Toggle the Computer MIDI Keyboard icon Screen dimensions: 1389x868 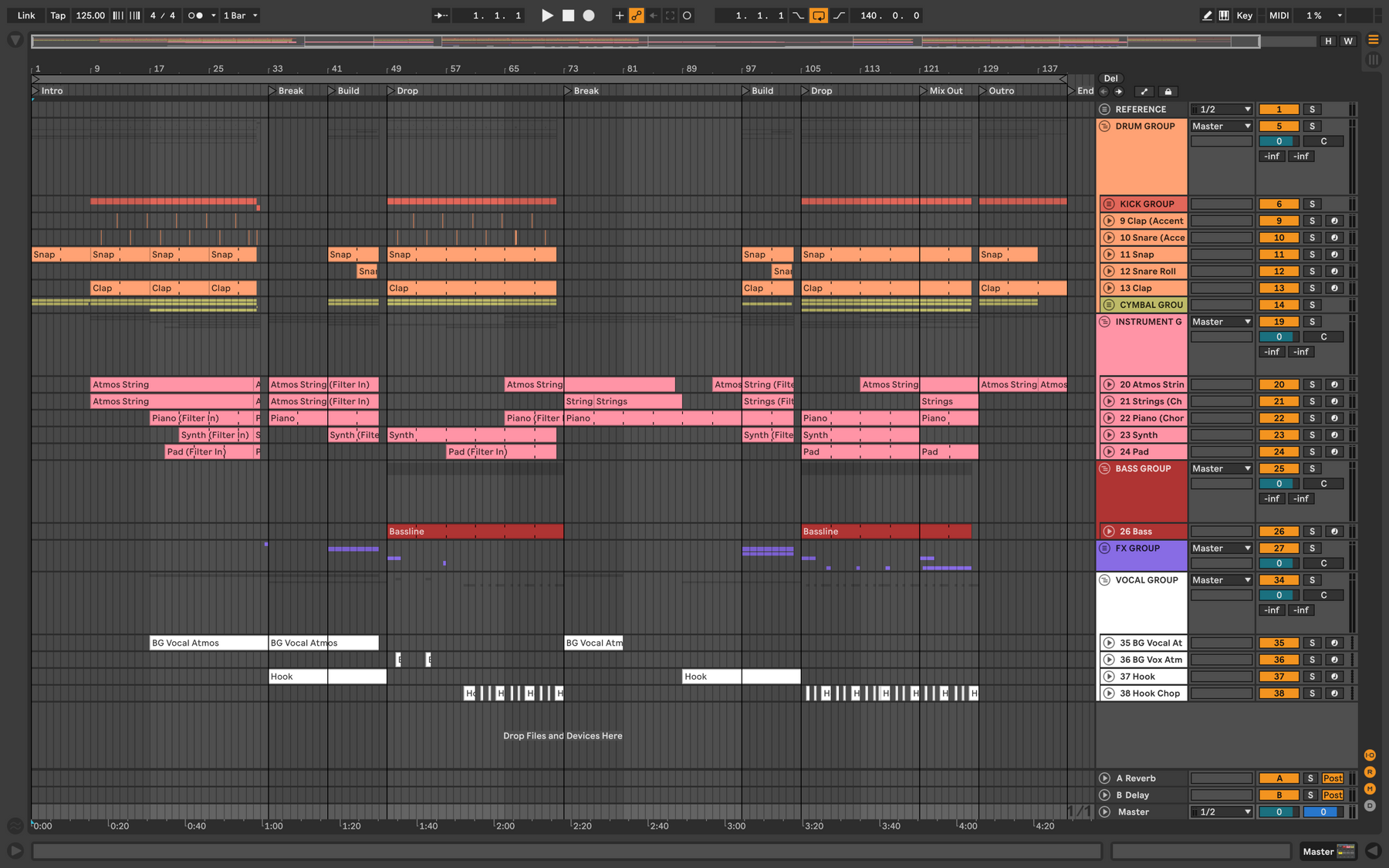coord(1224,15)
